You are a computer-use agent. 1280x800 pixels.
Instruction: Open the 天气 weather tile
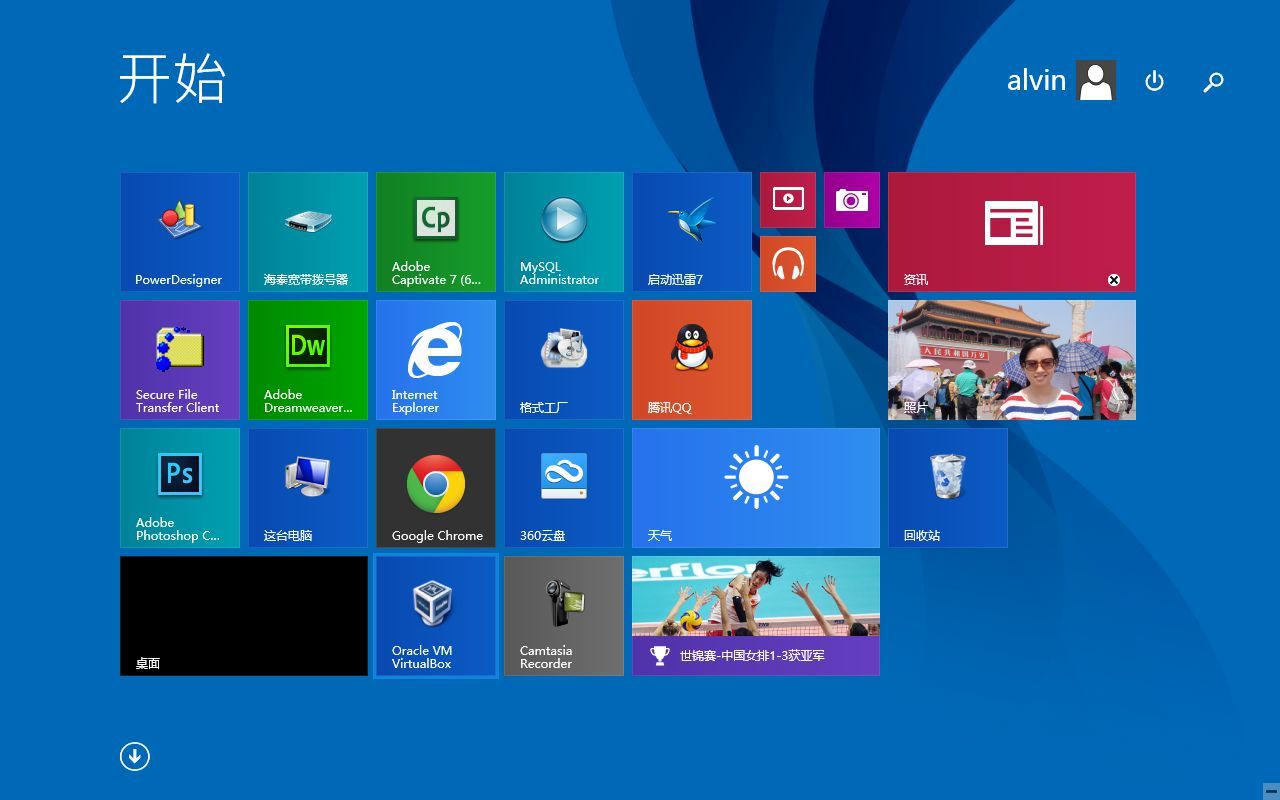coord(756,488)
